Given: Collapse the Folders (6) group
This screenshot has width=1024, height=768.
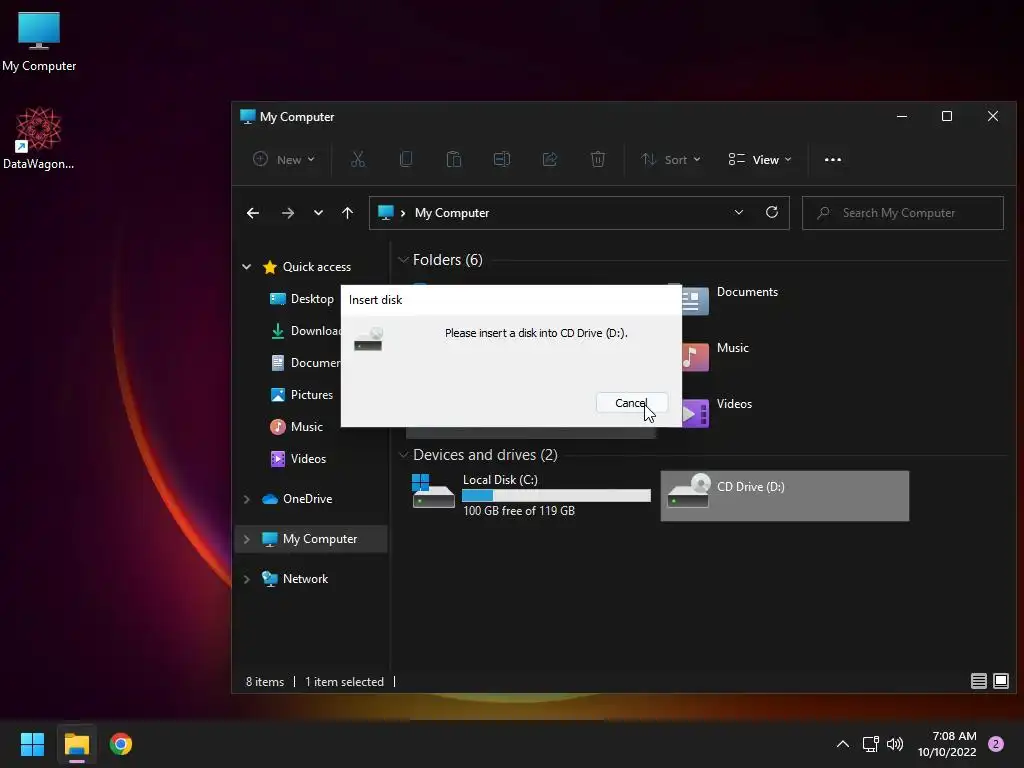Looking at the screenshot, I should tap(404, 260).
